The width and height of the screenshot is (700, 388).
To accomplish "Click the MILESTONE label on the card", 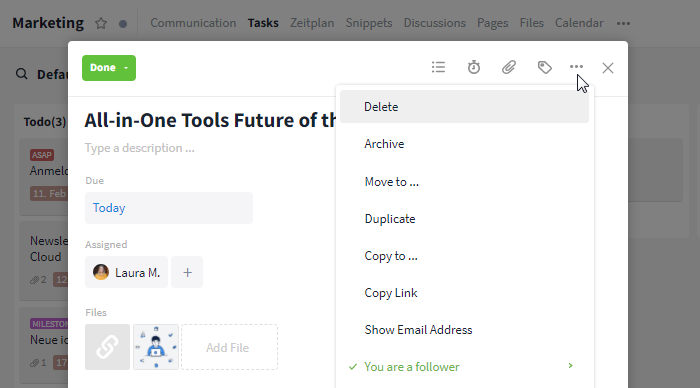I will click(49, 324).
